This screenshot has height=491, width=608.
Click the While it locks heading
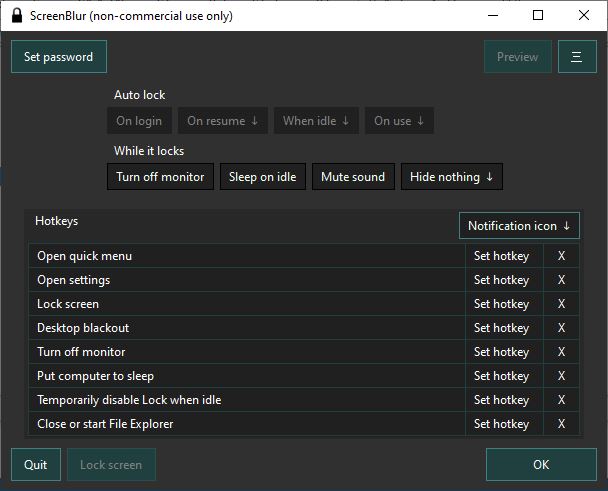[x=149, y=151]
